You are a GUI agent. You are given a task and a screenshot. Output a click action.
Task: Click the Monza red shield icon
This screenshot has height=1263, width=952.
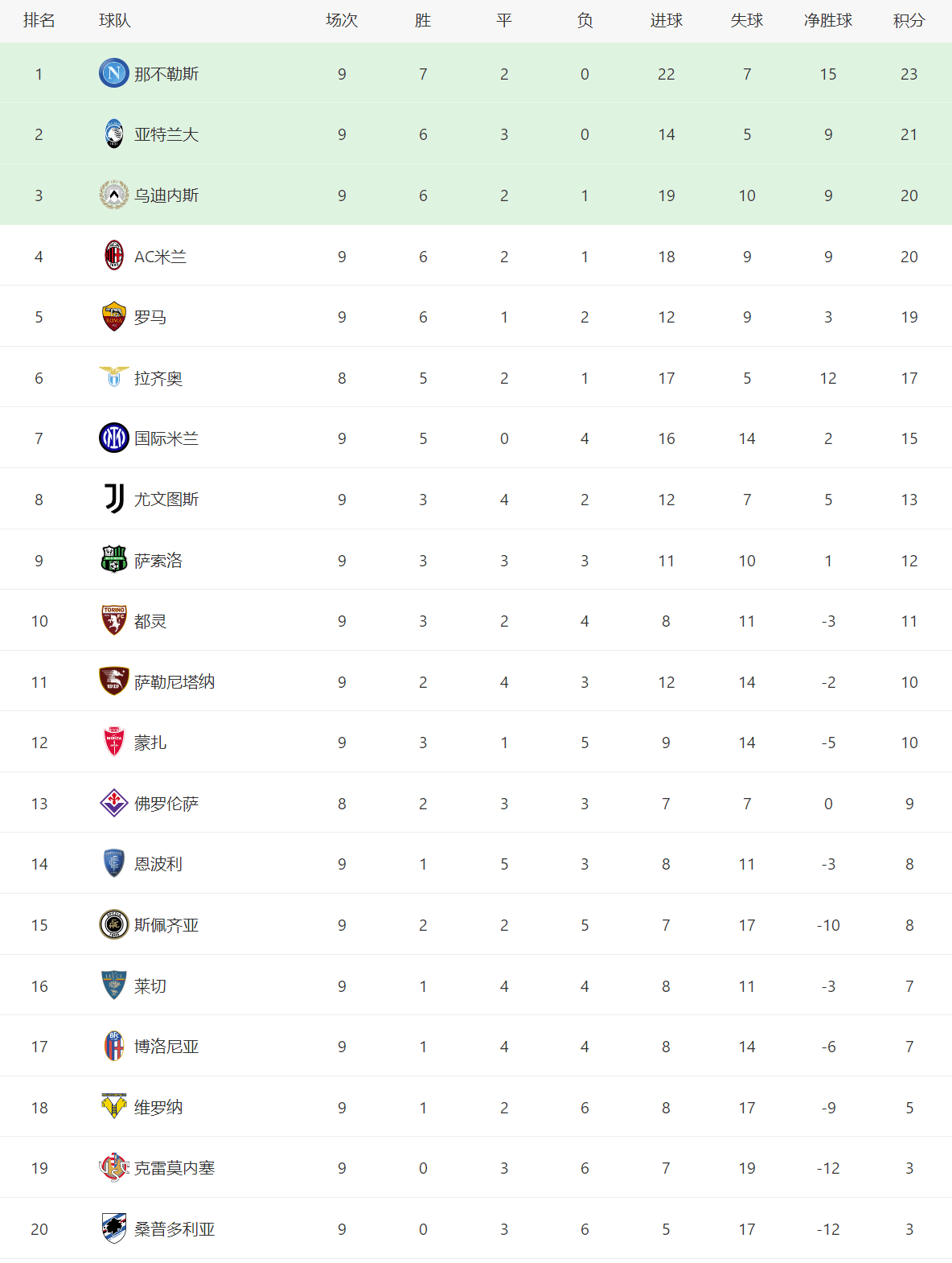pyautogui.click(x=114, y=742)
